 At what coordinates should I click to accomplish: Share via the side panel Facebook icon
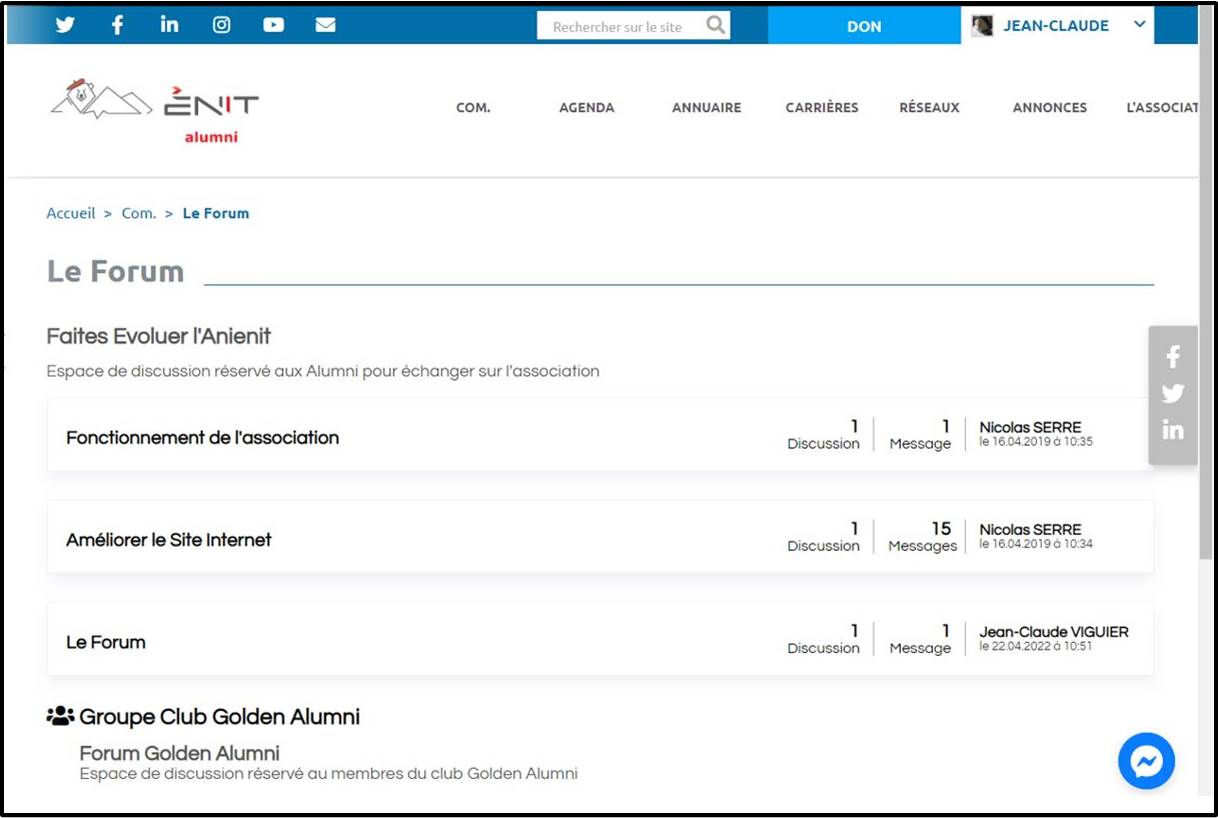click(1173, 356)
